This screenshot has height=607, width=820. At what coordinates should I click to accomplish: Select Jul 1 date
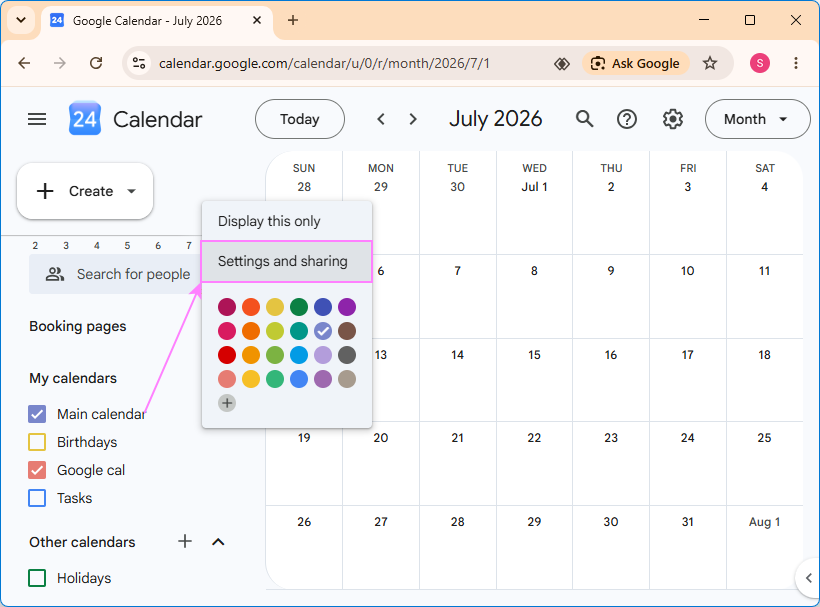pos(534,187)
